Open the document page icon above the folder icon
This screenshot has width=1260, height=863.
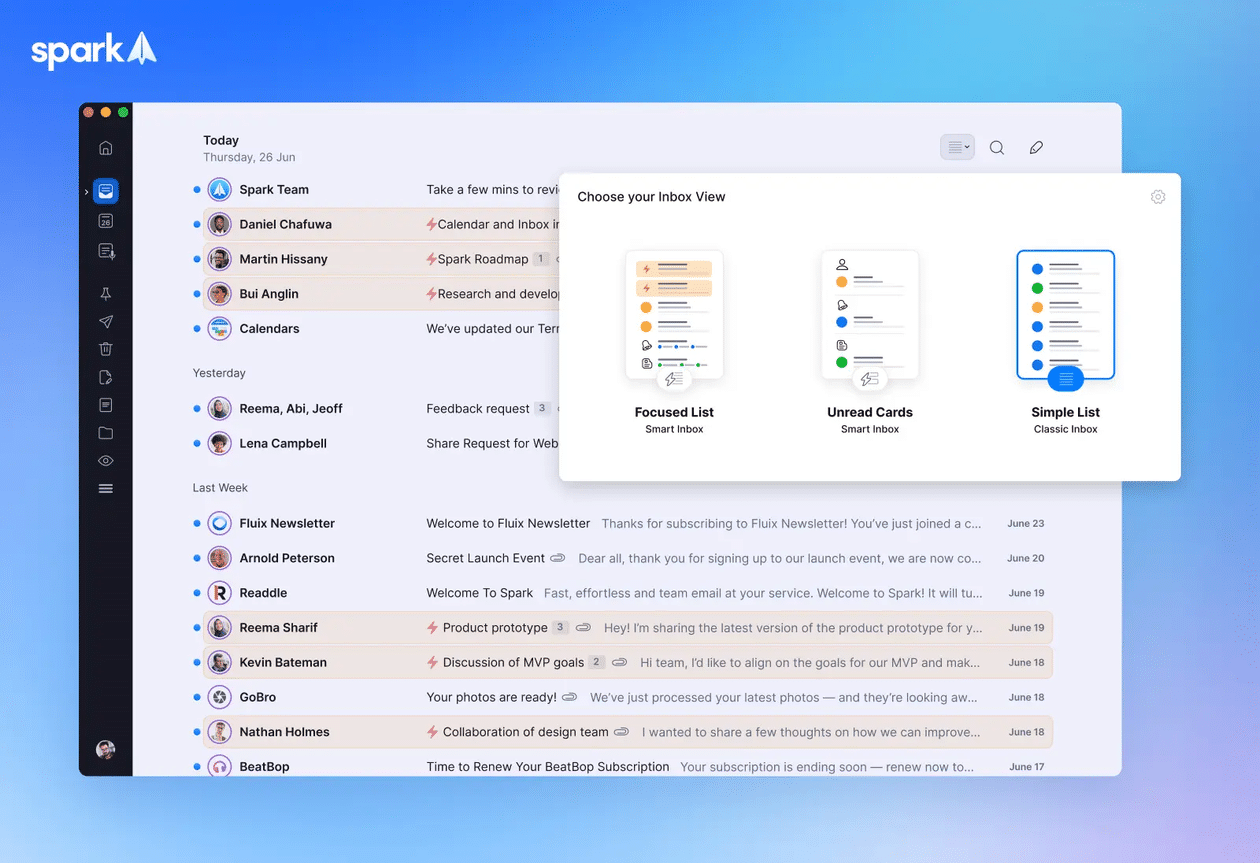click(106, 405)
